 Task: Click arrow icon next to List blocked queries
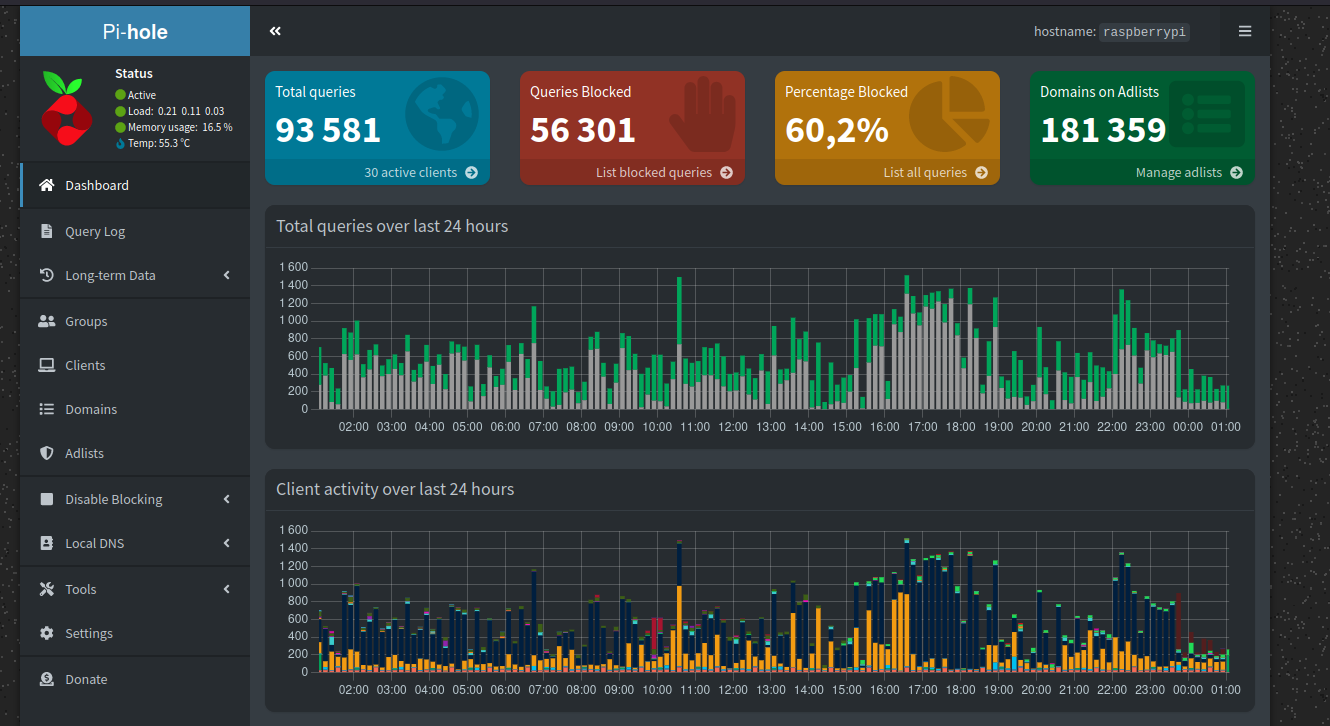(x=726, y=172)
